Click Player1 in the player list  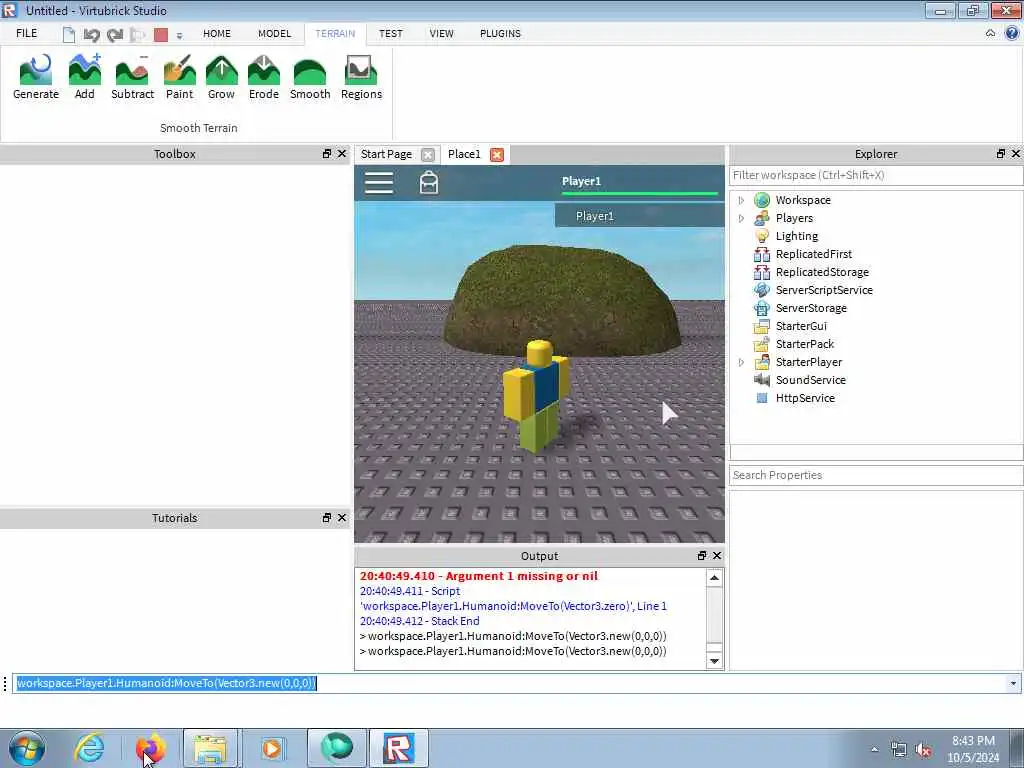639,216
